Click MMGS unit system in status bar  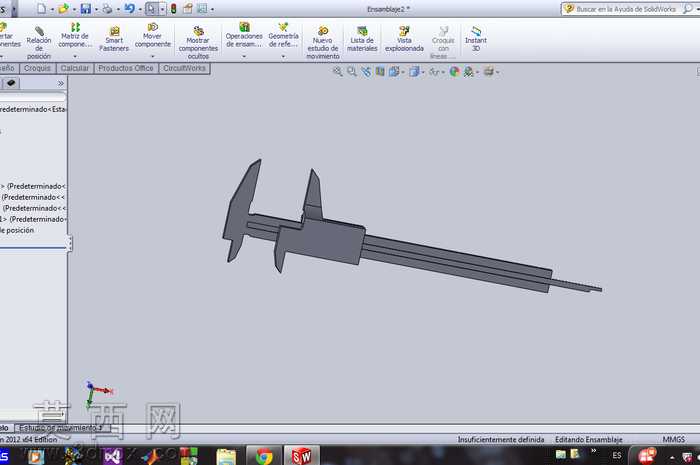(x=673, y=440)
